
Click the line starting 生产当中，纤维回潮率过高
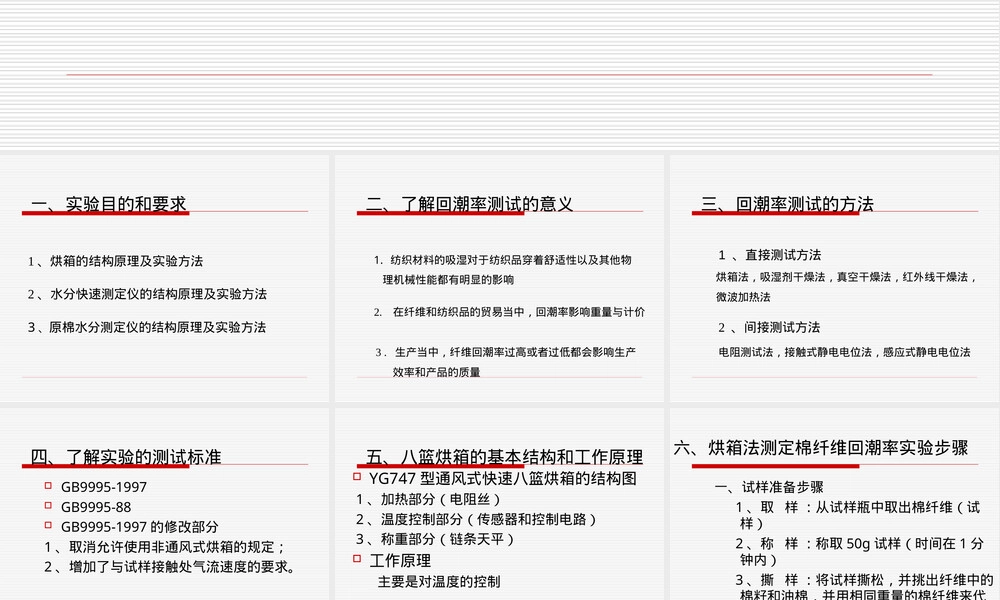coord(505,352)
